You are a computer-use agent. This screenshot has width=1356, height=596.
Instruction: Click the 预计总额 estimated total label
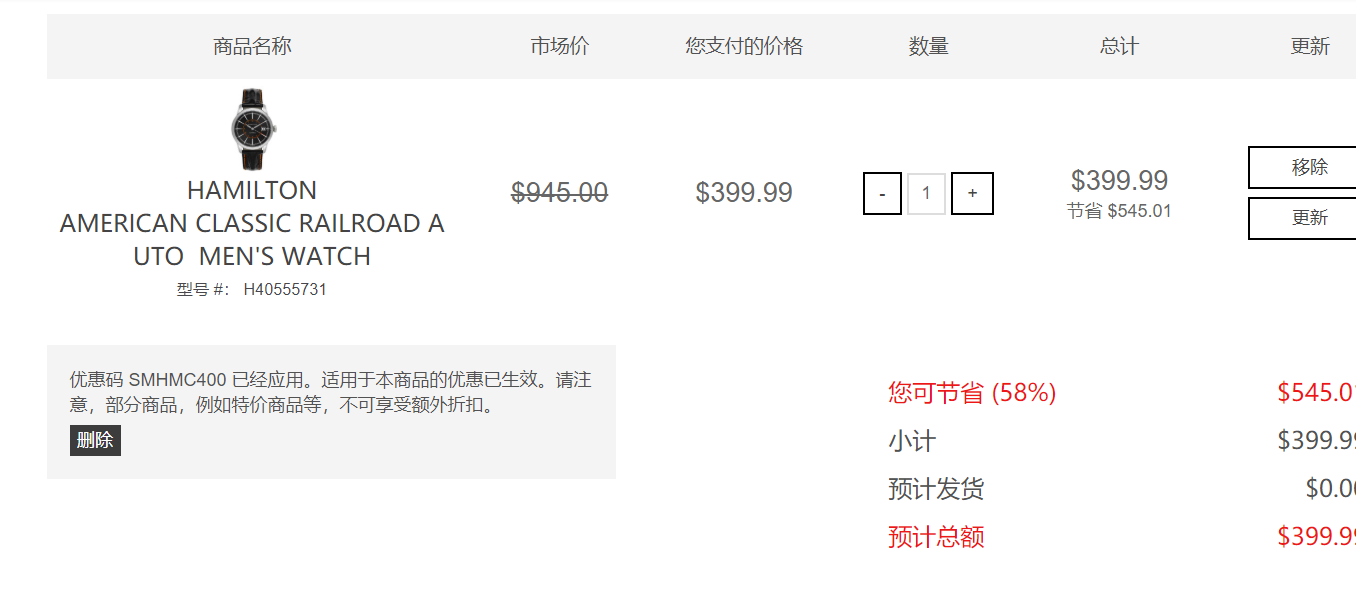[936, 537]
